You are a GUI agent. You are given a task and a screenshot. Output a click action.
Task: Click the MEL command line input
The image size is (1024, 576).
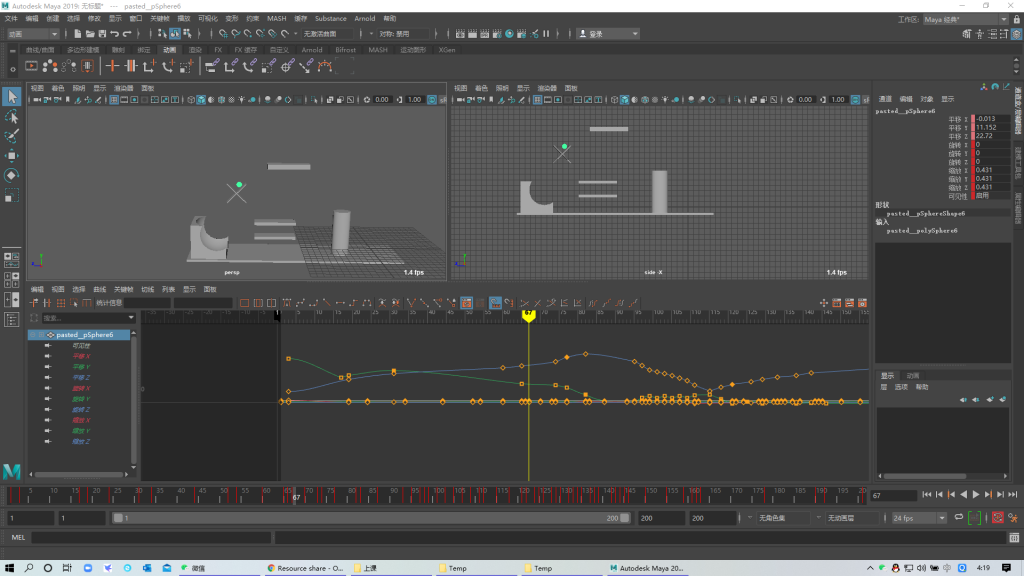(x=151, y=537)
